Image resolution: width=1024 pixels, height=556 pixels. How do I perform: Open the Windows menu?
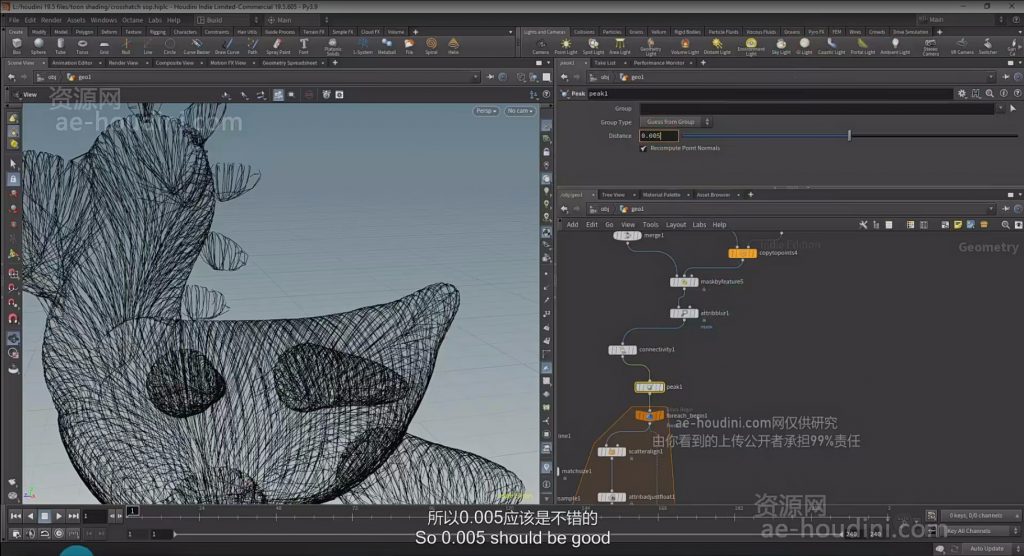pyautogui.click(x=103, y=20)
